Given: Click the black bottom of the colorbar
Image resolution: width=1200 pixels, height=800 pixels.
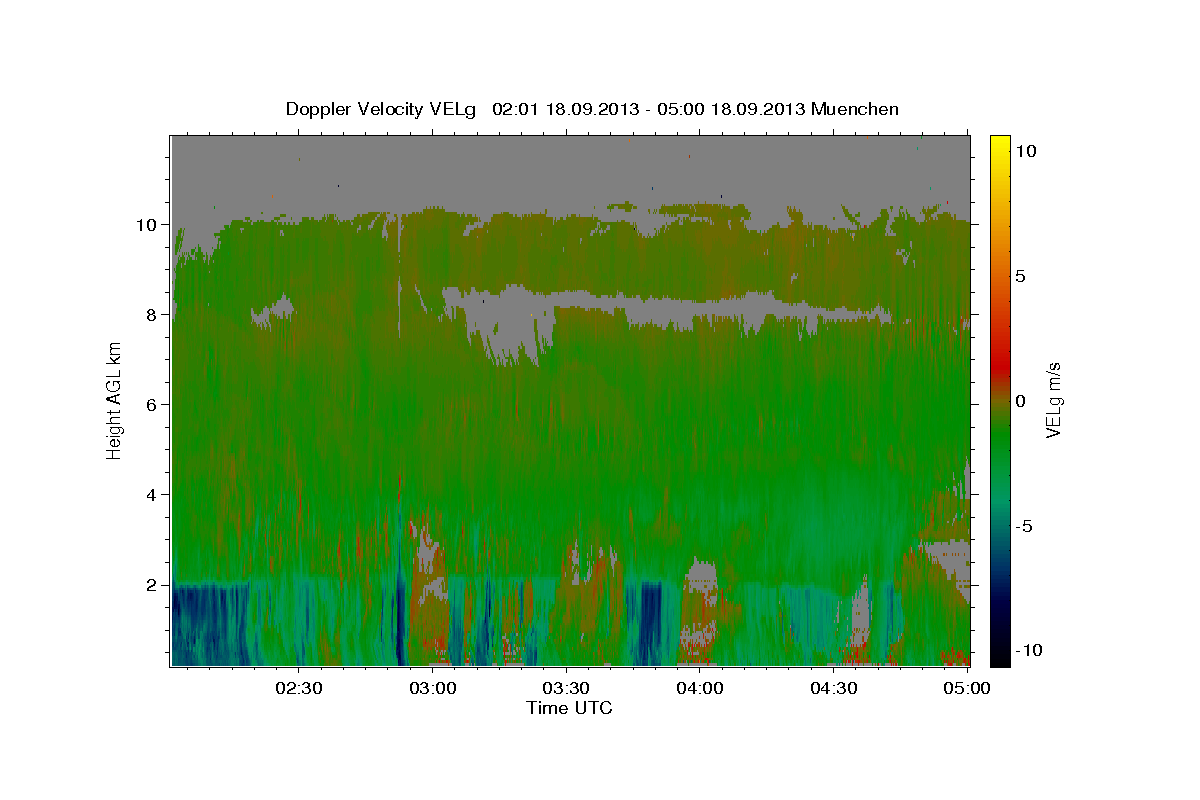Looking at the screenshot, I should (x=1000, y=656).
